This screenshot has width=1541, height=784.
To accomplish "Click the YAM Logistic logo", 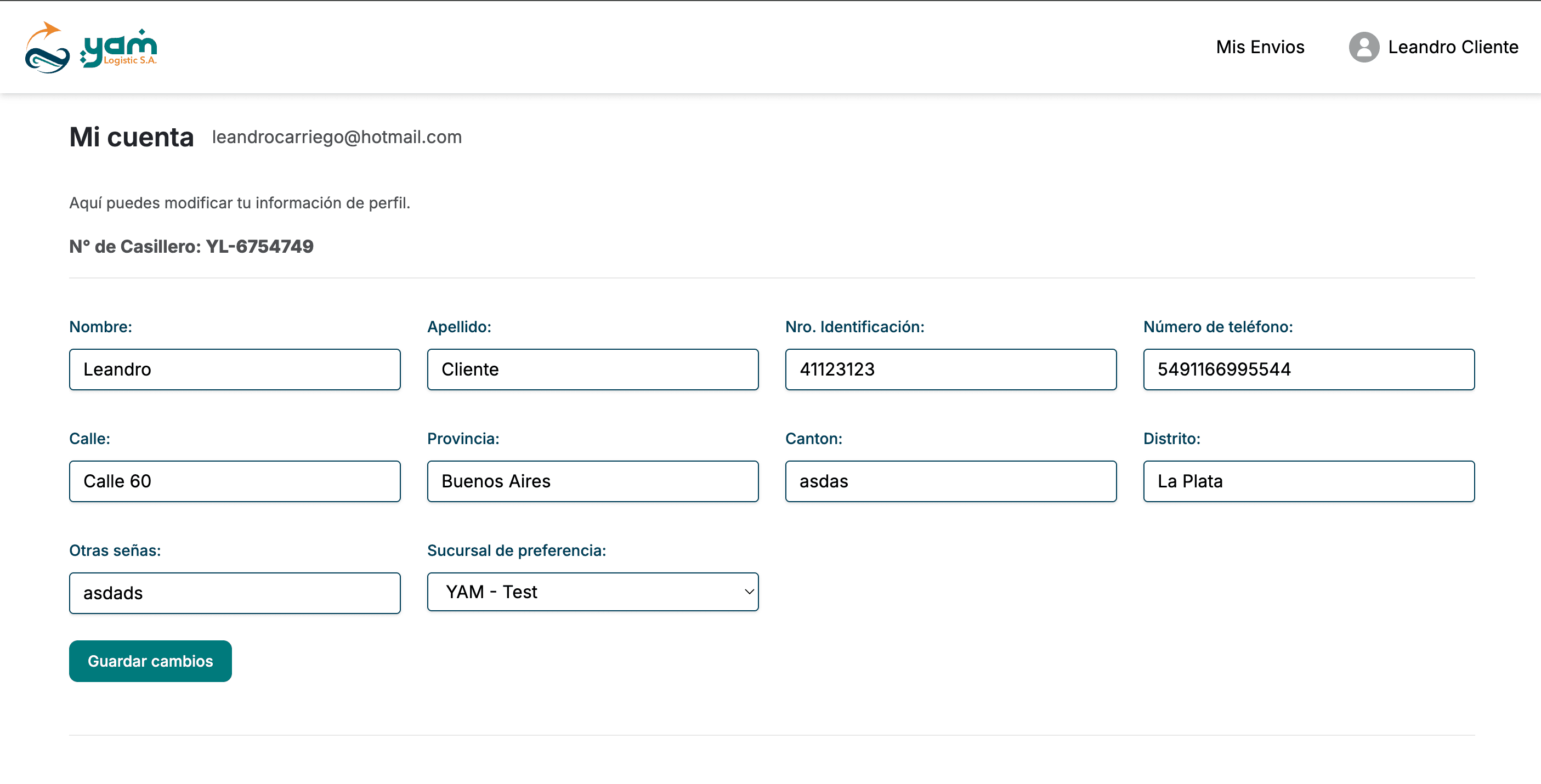I will click(91, 48).
